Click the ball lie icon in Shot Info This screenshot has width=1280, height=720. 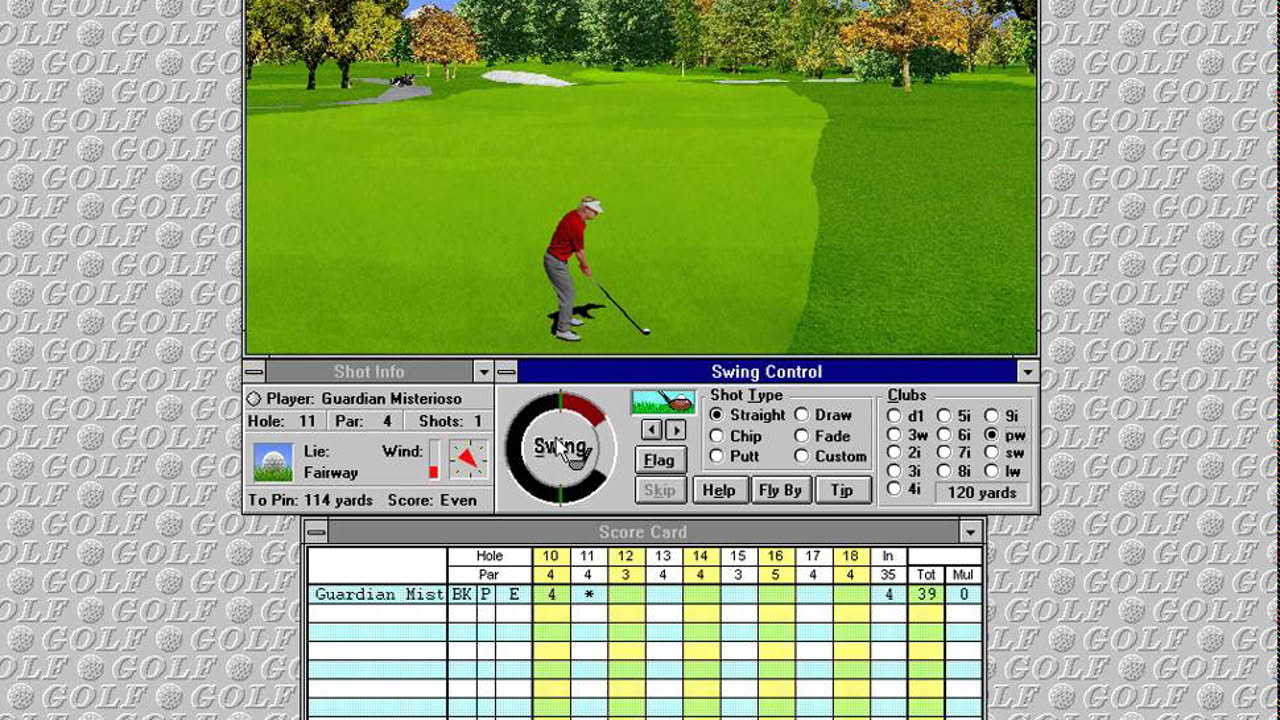273,462
